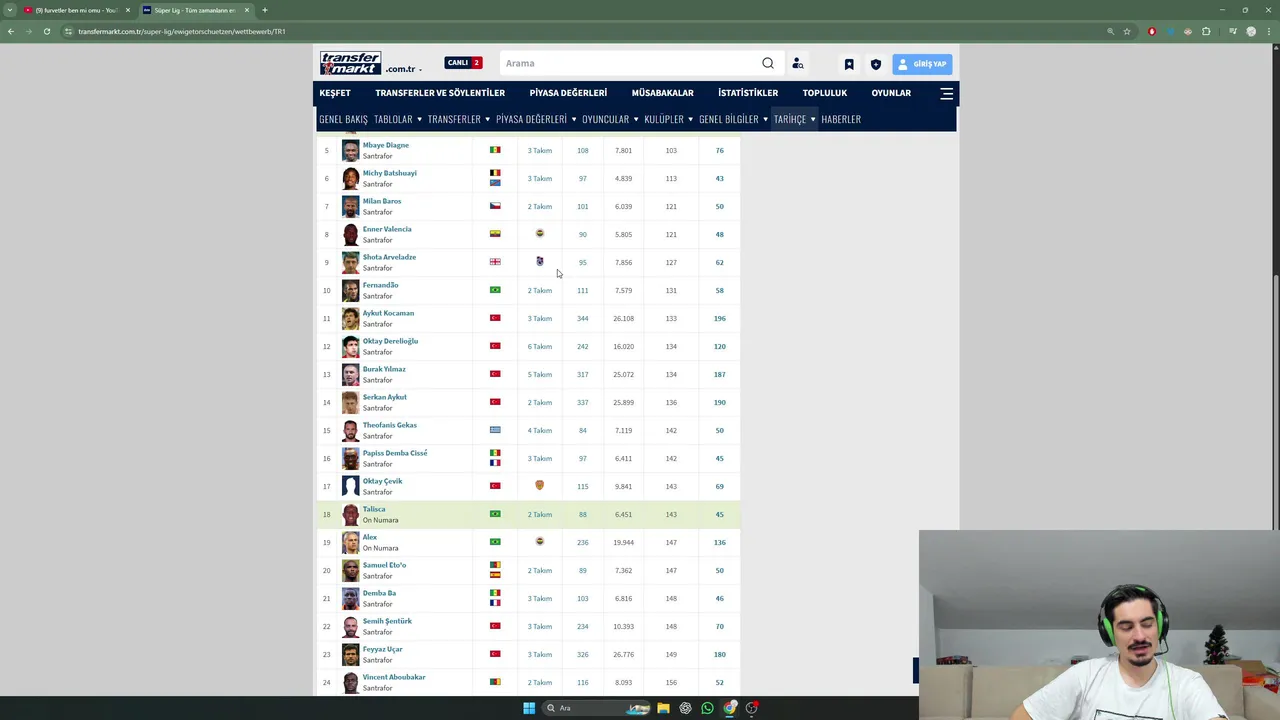Open the OYUNLAR menu
This screenshot has height=720, width=1280.
click(x=891, y=93)
